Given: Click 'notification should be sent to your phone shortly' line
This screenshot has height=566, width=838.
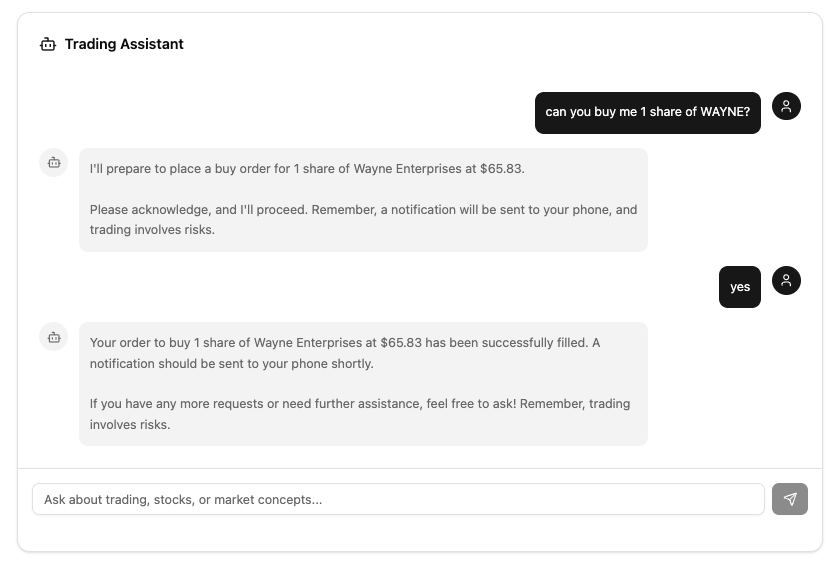Looking at the screenshot, I should coord(231,363).
